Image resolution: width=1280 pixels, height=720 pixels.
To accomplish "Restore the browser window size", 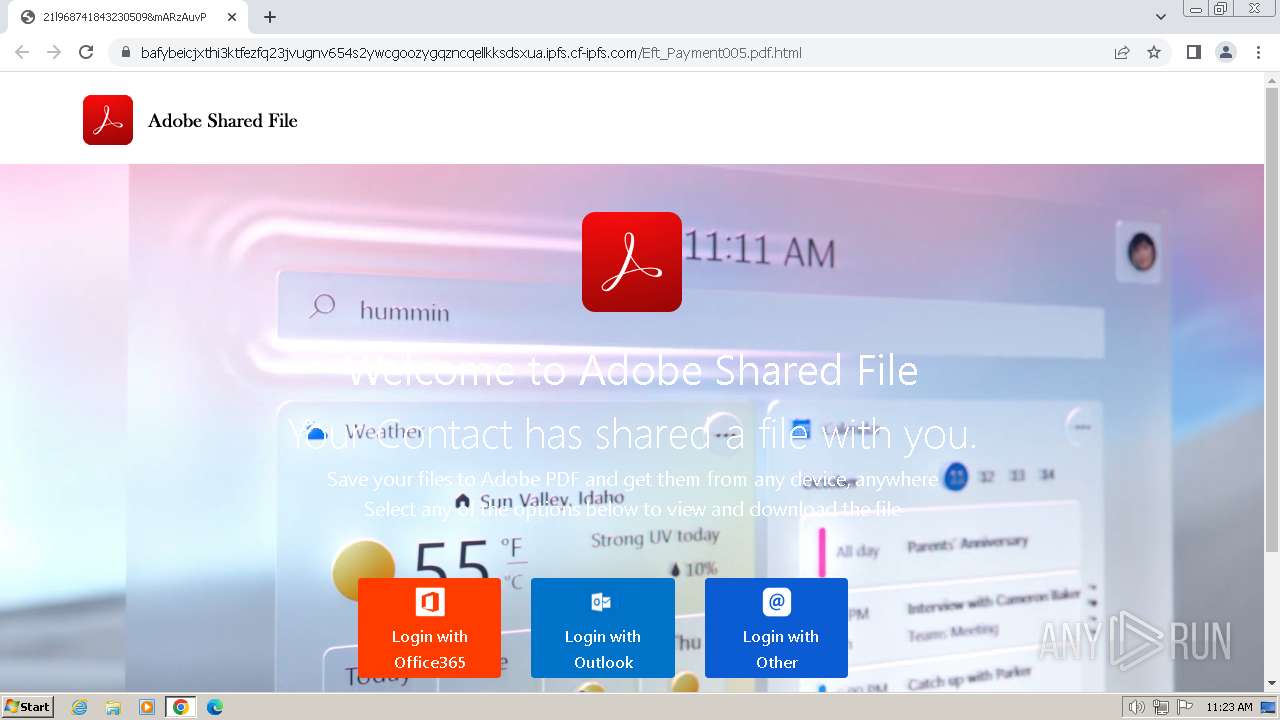I will (x=1221, y=9).
